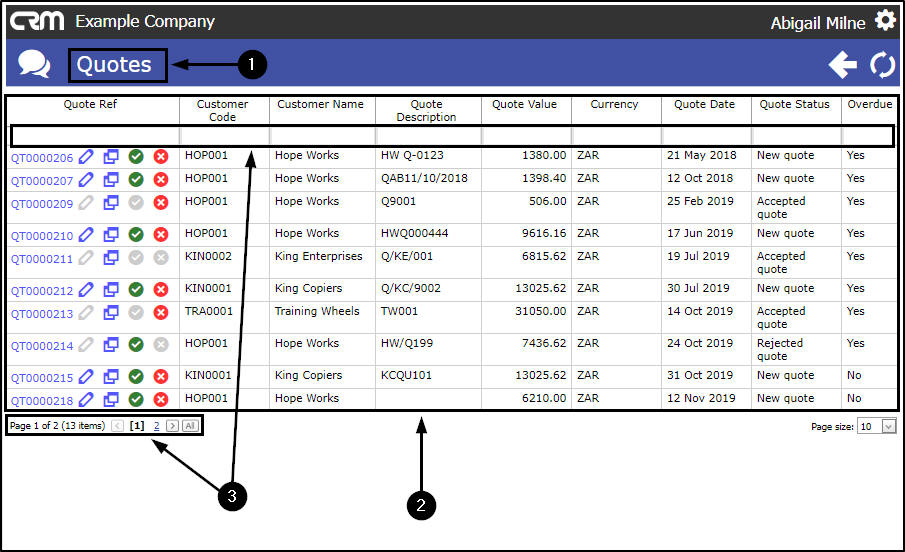Sort by Overdue column header

pos(869,104)
